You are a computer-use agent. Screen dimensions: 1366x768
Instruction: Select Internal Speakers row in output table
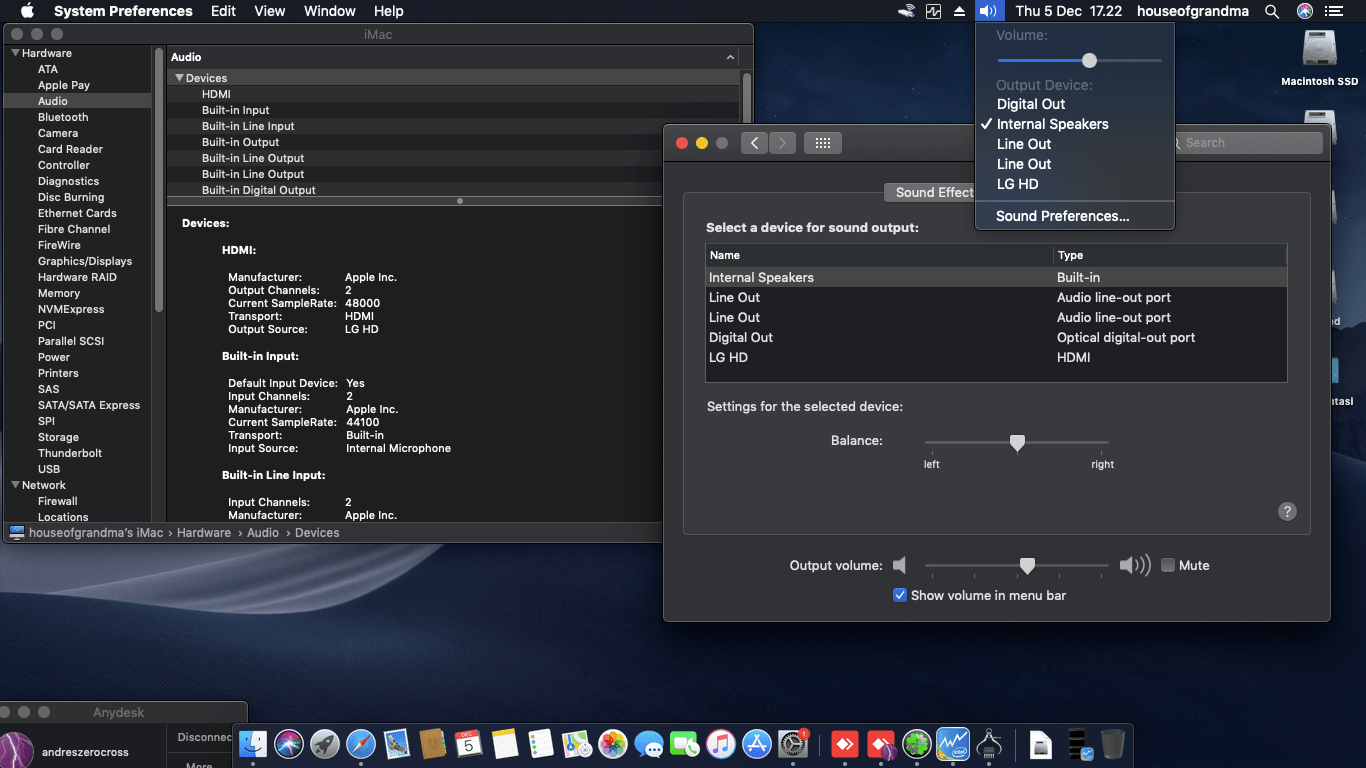tap(996, 277)
